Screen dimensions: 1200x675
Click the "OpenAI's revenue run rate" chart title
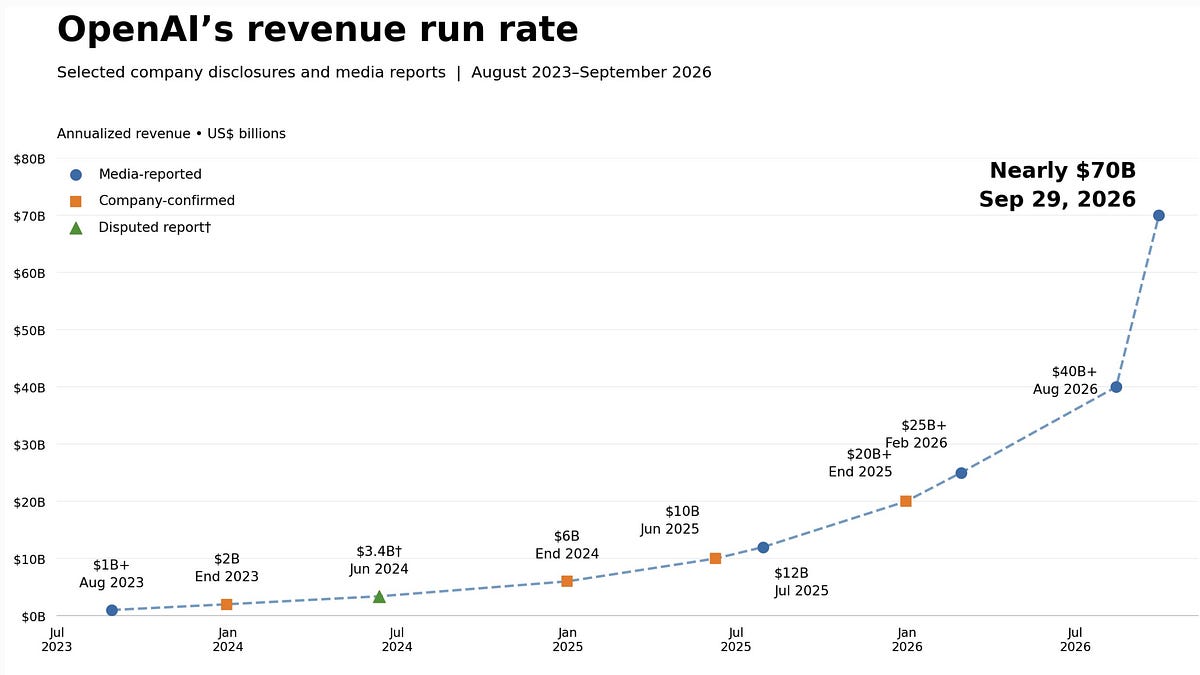click(x=318, y=30)
